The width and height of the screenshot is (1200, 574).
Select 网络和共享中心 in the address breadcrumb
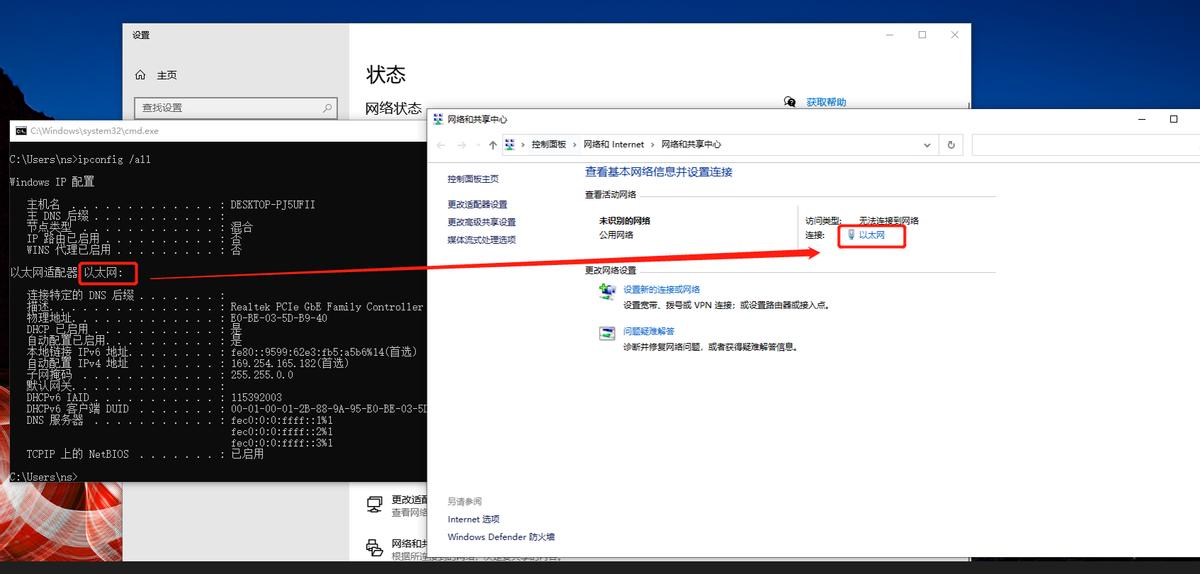[690, 145]
